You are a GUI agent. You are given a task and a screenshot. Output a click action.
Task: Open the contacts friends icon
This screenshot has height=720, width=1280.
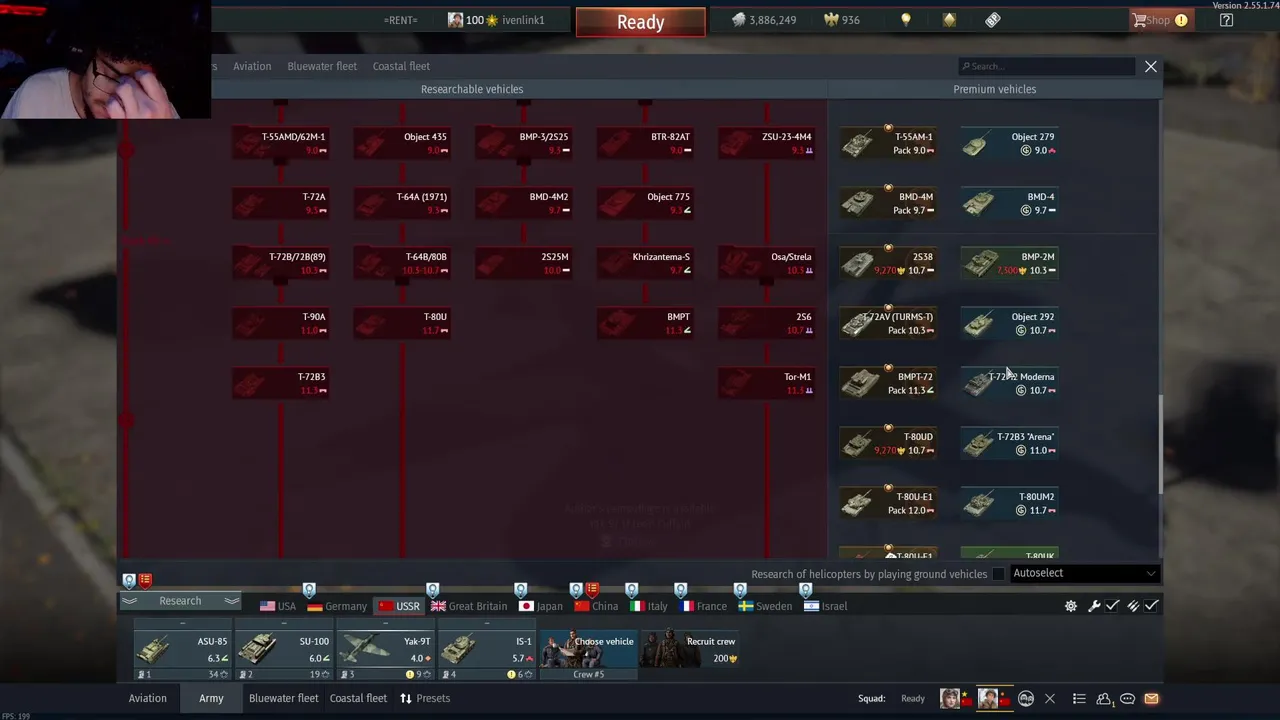1104,698
